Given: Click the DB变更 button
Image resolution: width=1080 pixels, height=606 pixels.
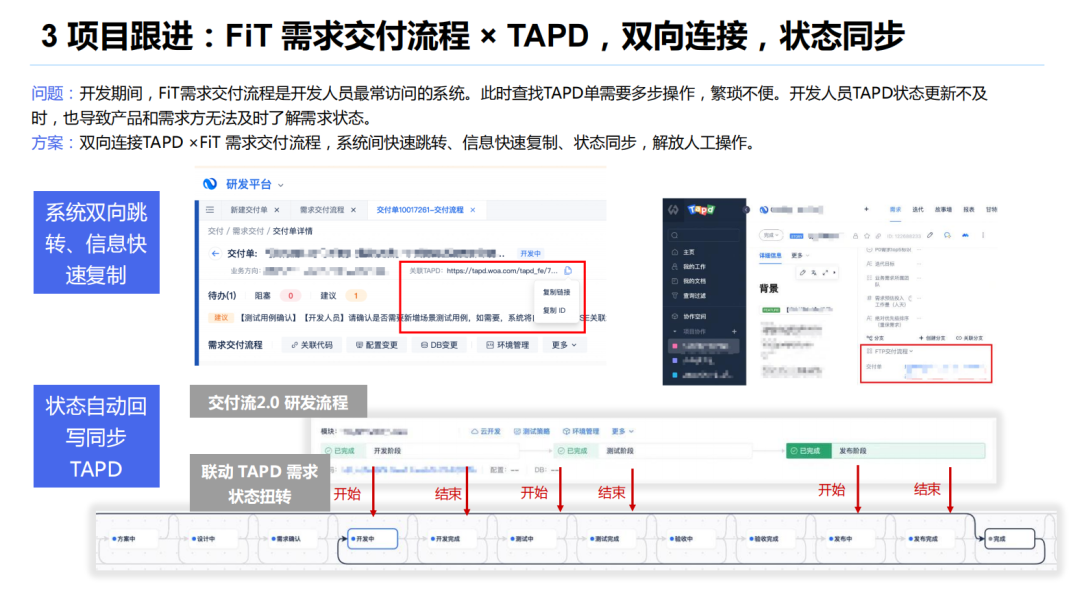Looking at the screenshot, I should pyautogui.click(x=439, y=345).
